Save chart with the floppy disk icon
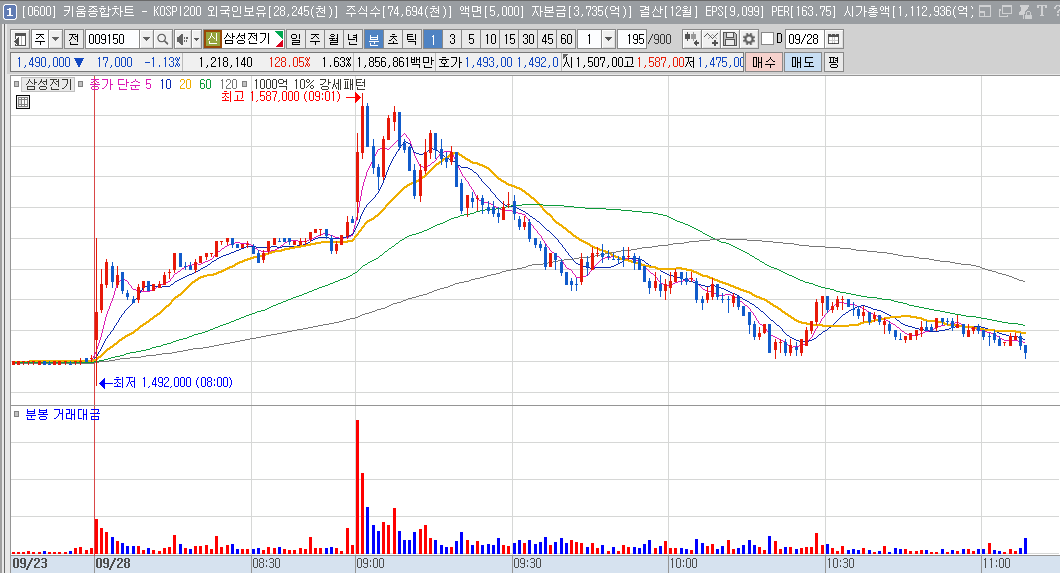The width and height of the screenshot is (1060, 573). click(x=729, y=39)
